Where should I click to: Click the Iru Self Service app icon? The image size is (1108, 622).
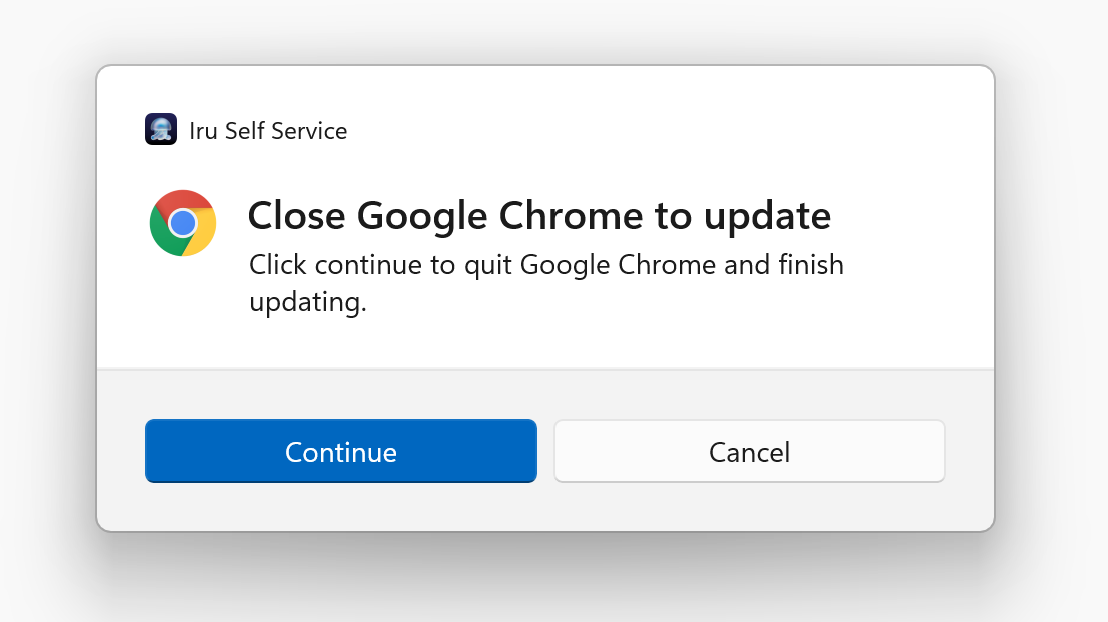point(161,130)
